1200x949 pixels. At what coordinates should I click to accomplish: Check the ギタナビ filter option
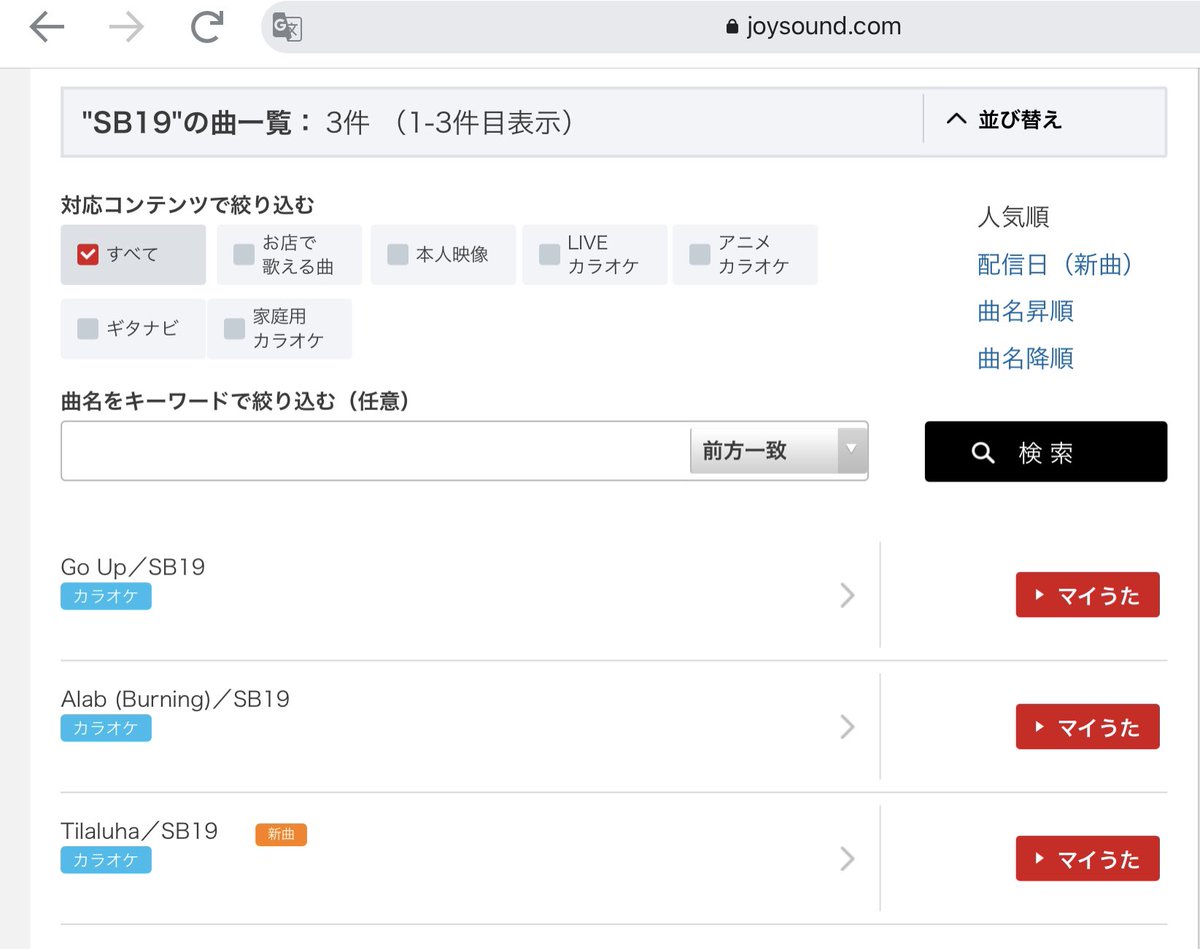(x=88, y=328)
